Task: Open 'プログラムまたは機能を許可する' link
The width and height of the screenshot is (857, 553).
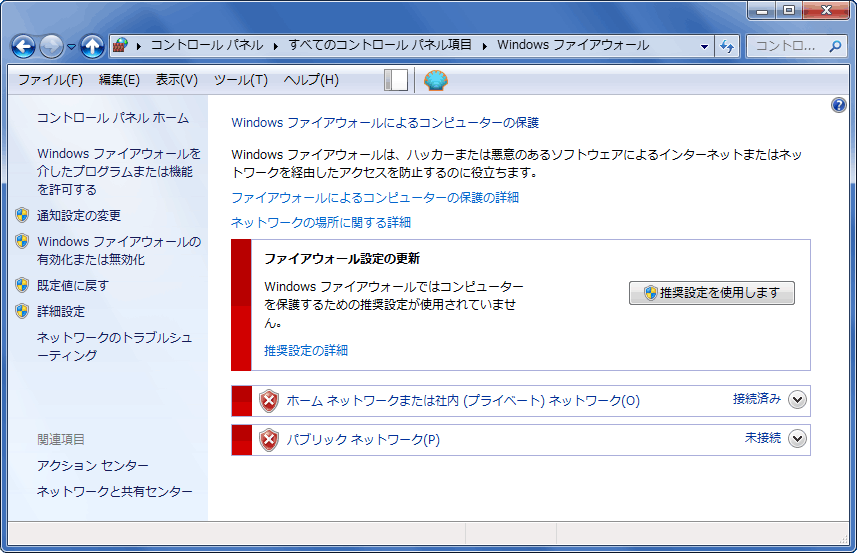Action: click(x=119, y=172)
